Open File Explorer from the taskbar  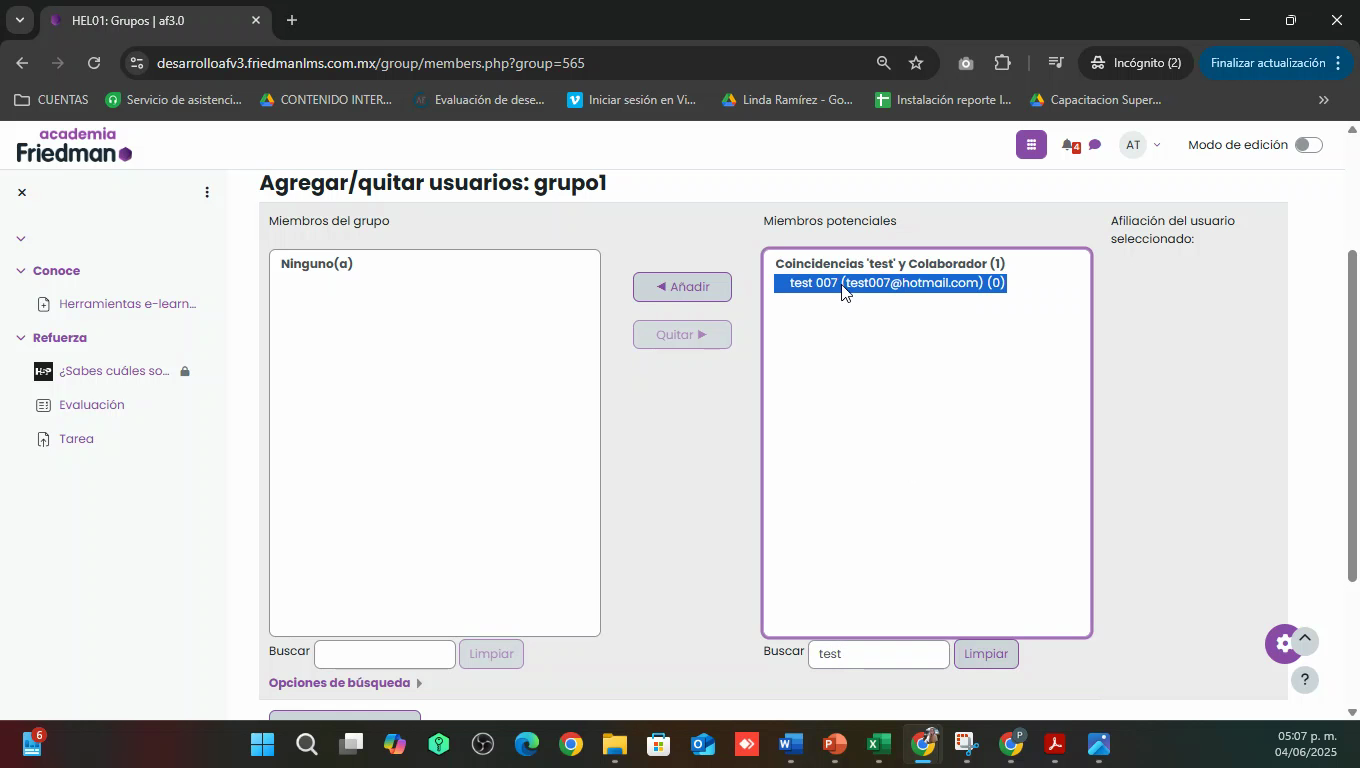pyautogui.click(x=614, y=745)
